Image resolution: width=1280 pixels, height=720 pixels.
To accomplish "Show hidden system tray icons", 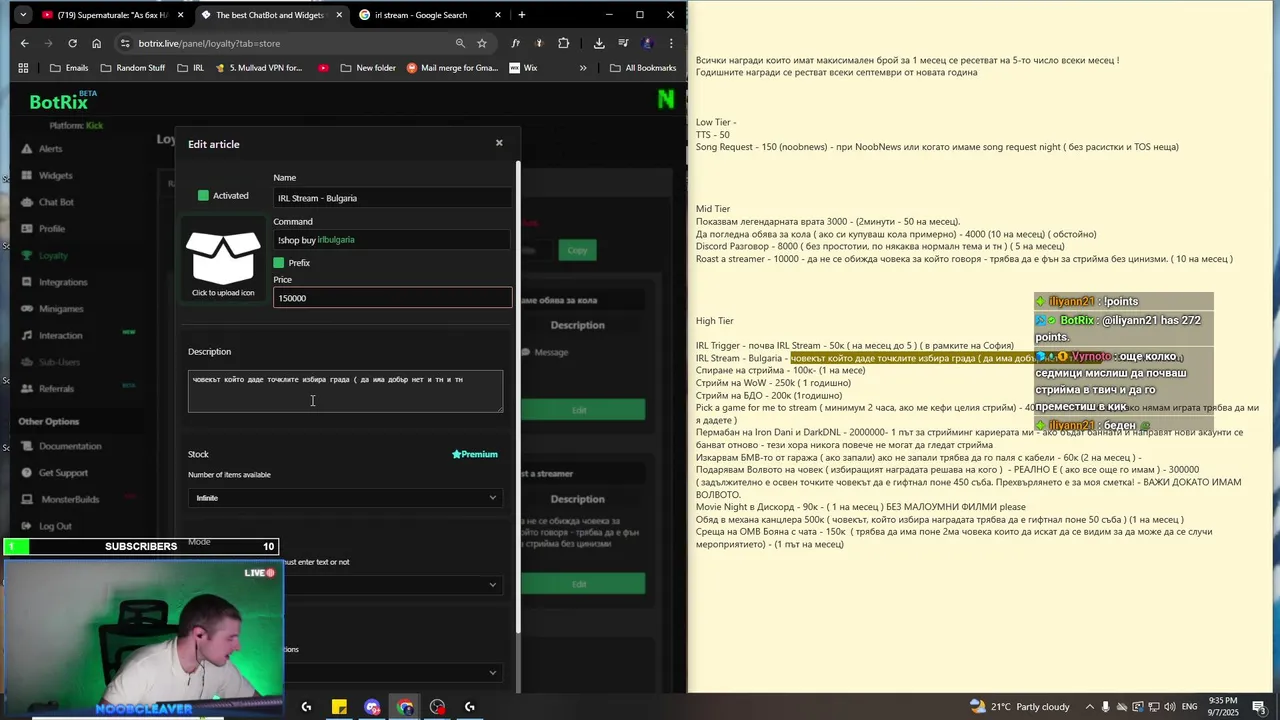I will 1091,707.
